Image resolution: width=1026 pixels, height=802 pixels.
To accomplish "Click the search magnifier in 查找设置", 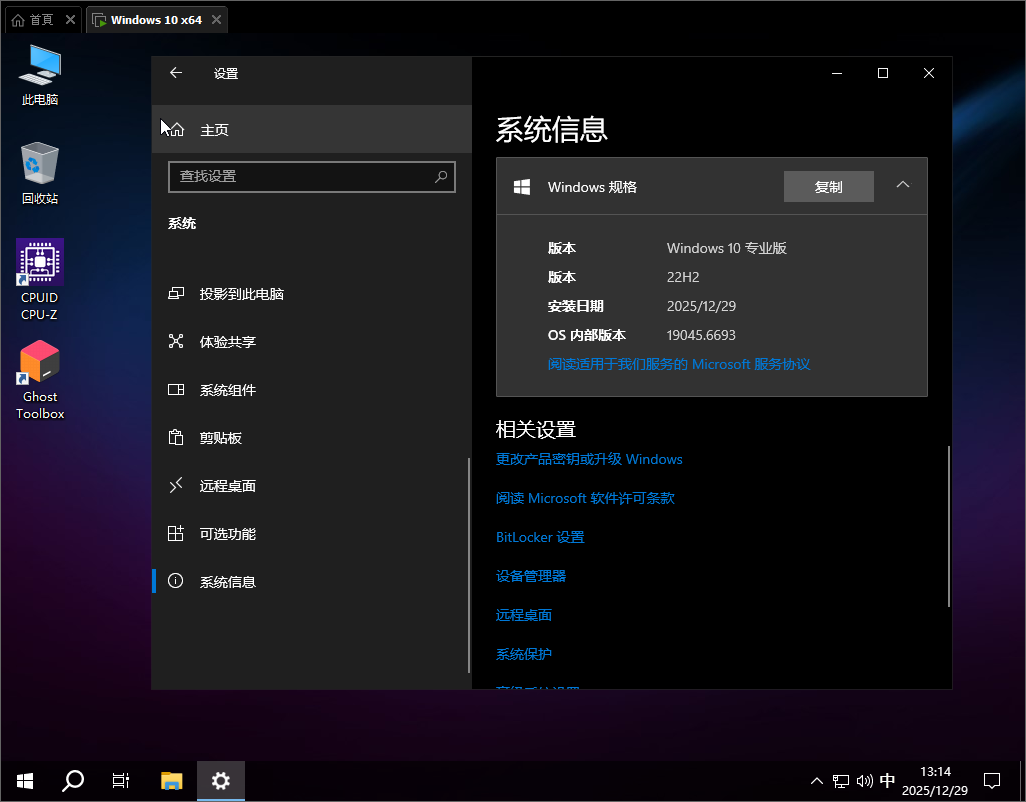I will point(441,177).
